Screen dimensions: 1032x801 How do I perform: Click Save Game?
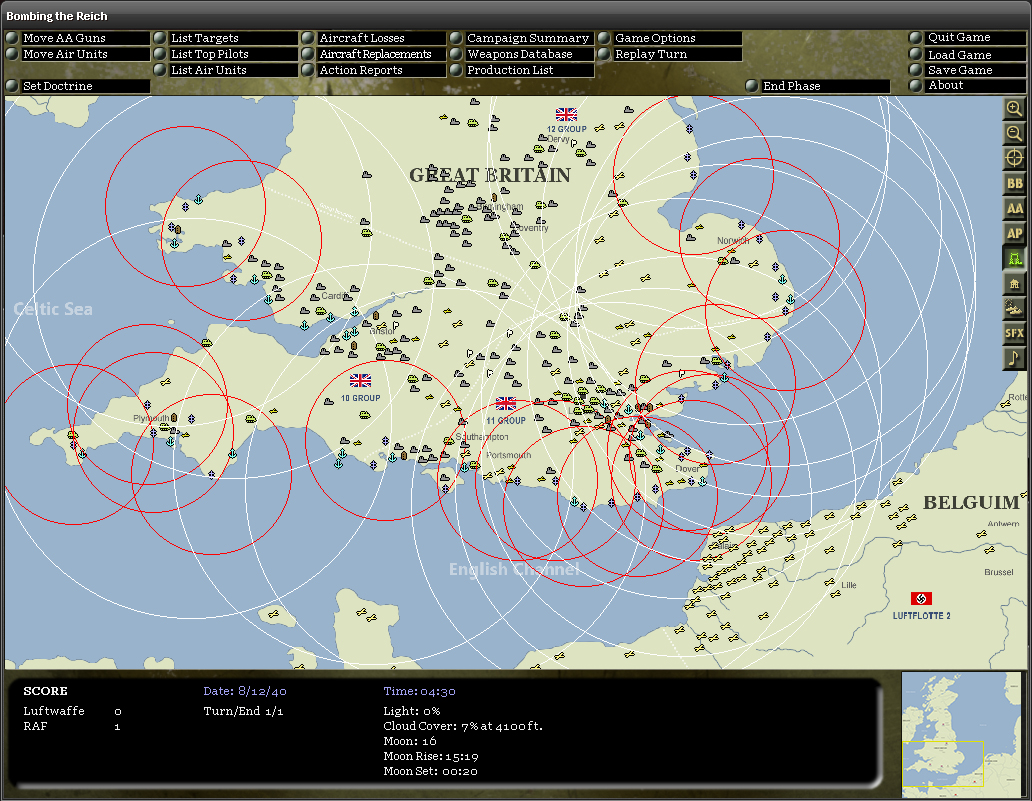[968, 70]
